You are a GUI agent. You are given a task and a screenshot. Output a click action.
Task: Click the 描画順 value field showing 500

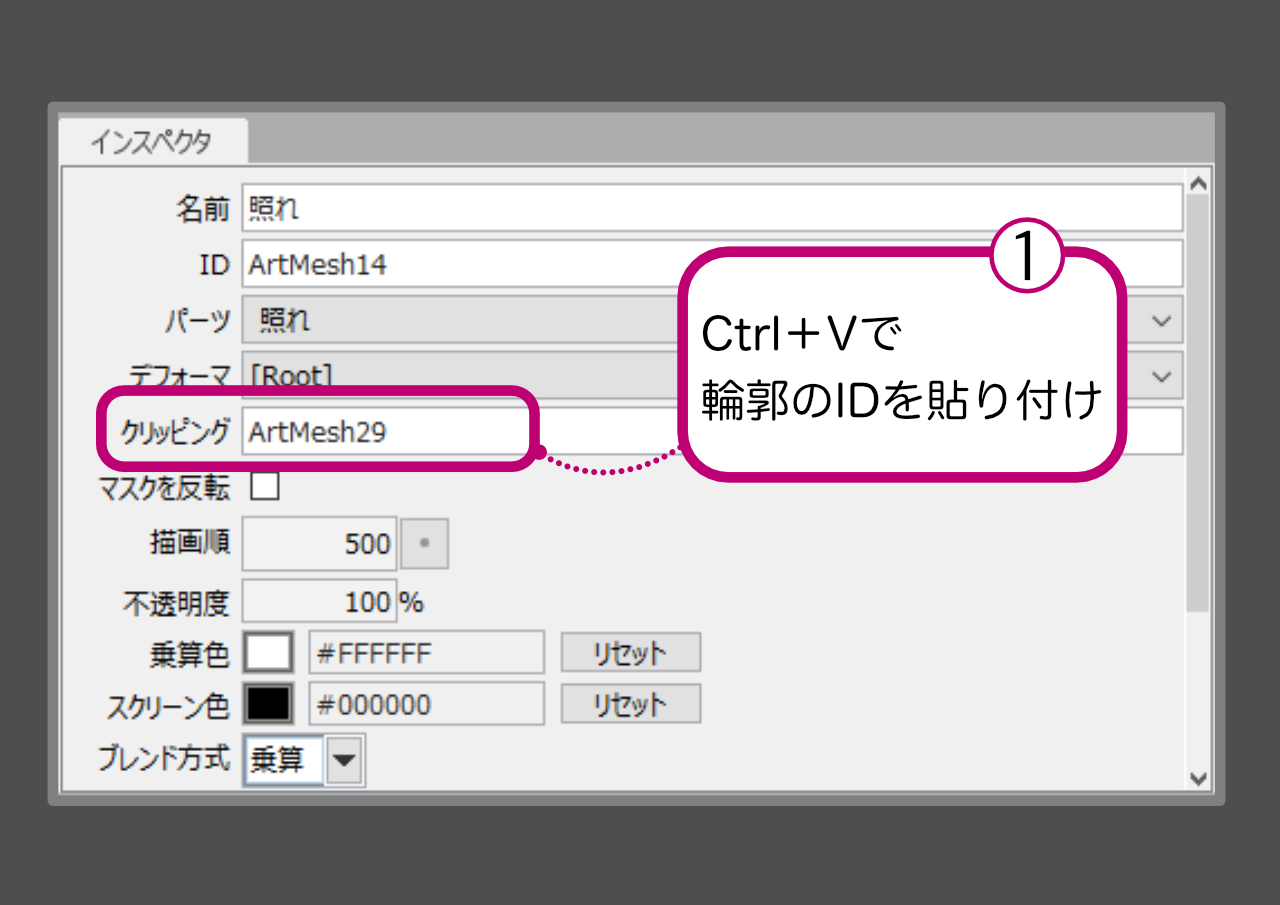(320, 543)
